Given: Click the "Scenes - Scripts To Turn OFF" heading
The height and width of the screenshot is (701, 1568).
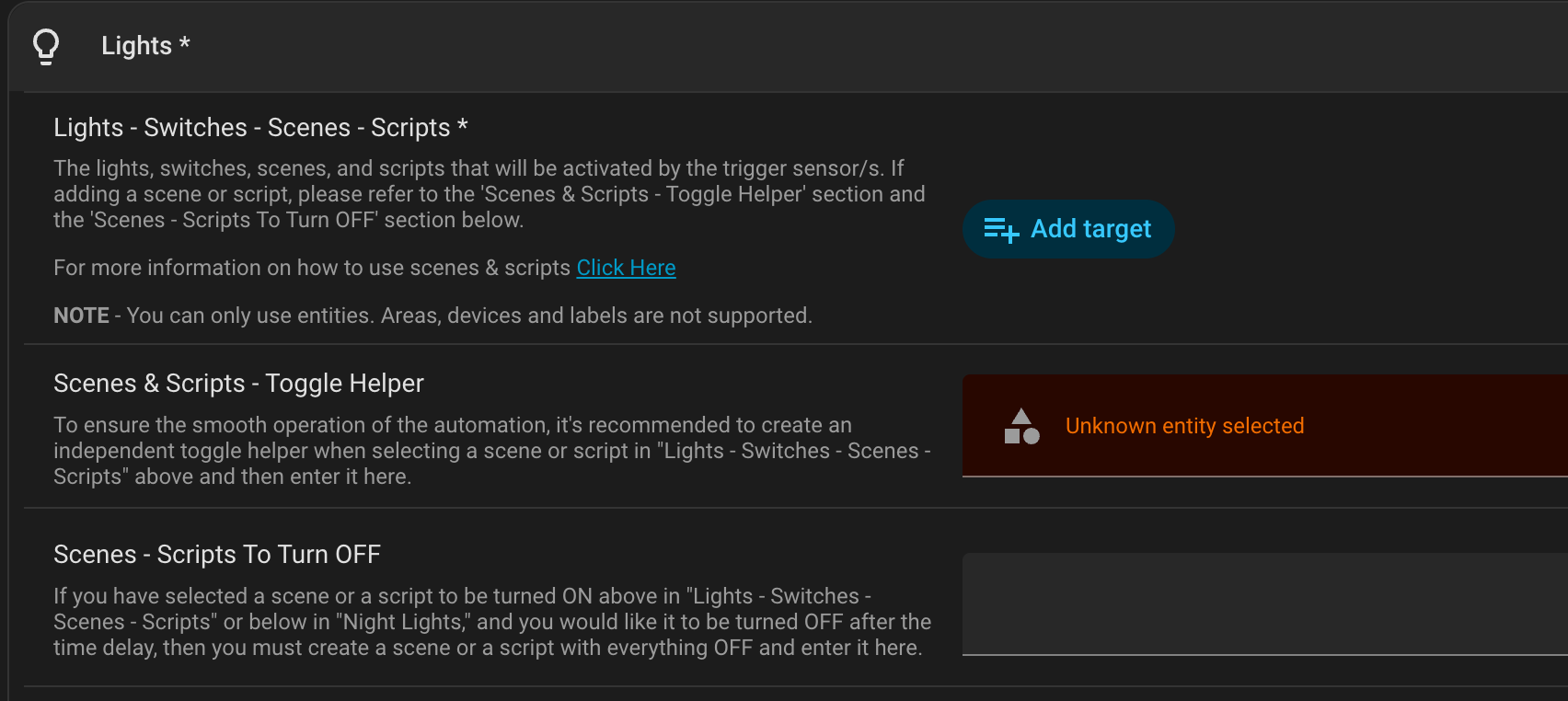Looking at the screenshot, I should pyautogui.click(x=217, y=554).
